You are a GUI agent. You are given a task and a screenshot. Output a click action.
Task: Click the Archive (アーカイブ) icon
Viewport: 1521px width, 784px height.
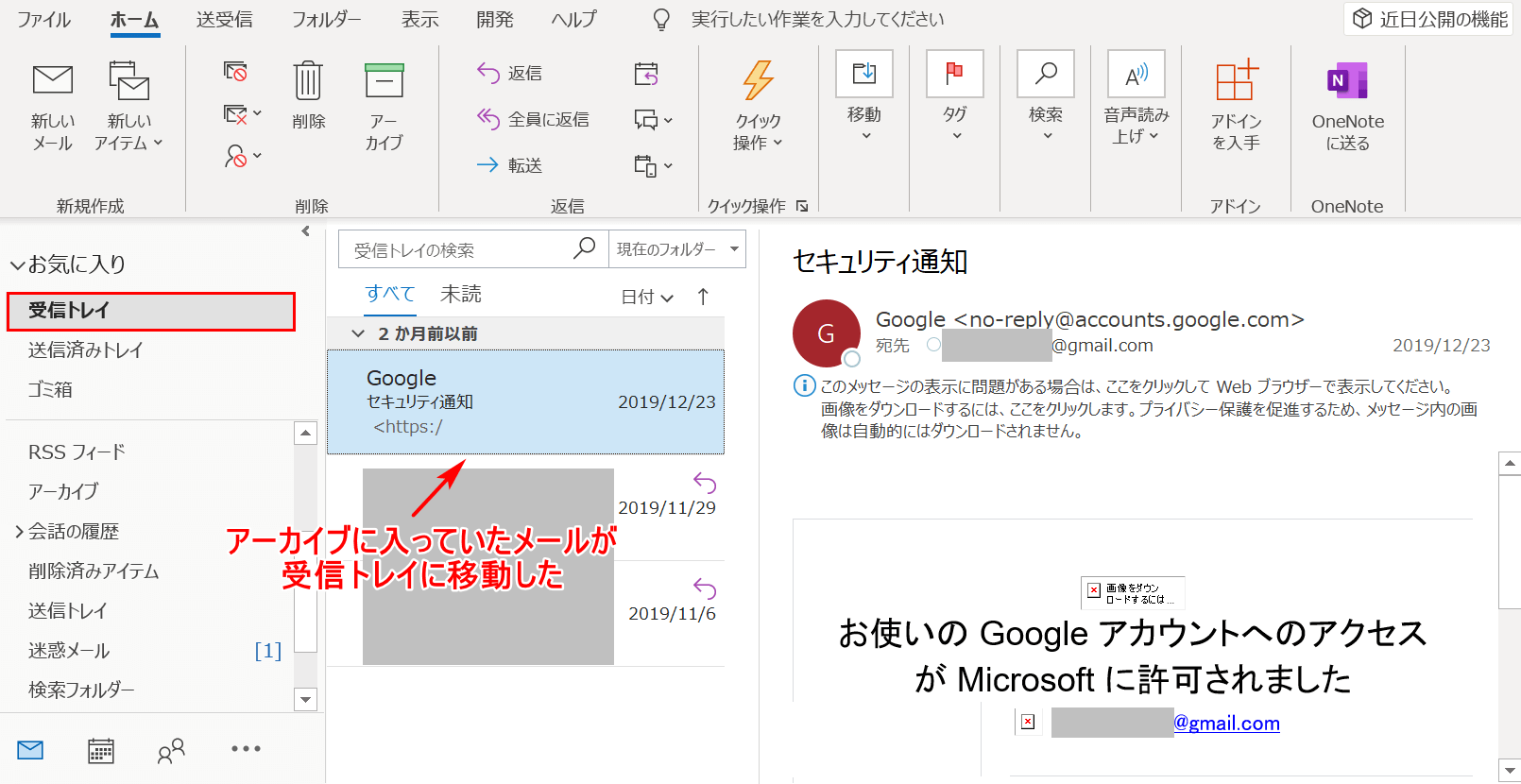point(384,81)
